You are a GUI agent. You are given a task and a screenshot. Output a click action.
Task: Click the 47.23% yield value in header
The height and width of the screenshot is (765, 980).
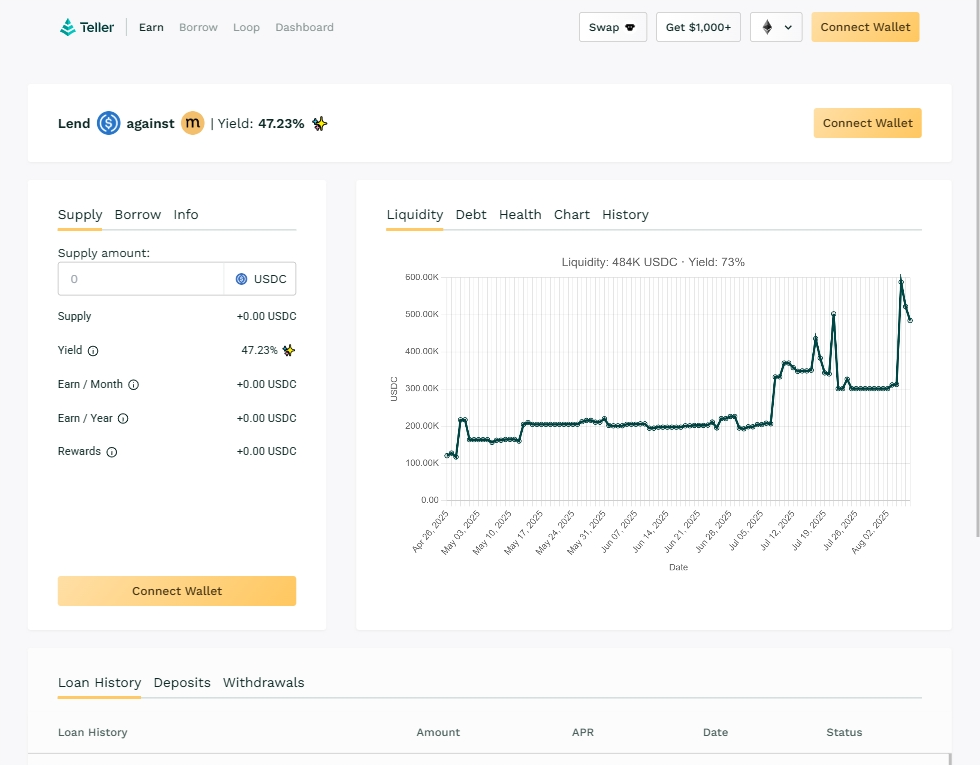(x=281, y=124)
